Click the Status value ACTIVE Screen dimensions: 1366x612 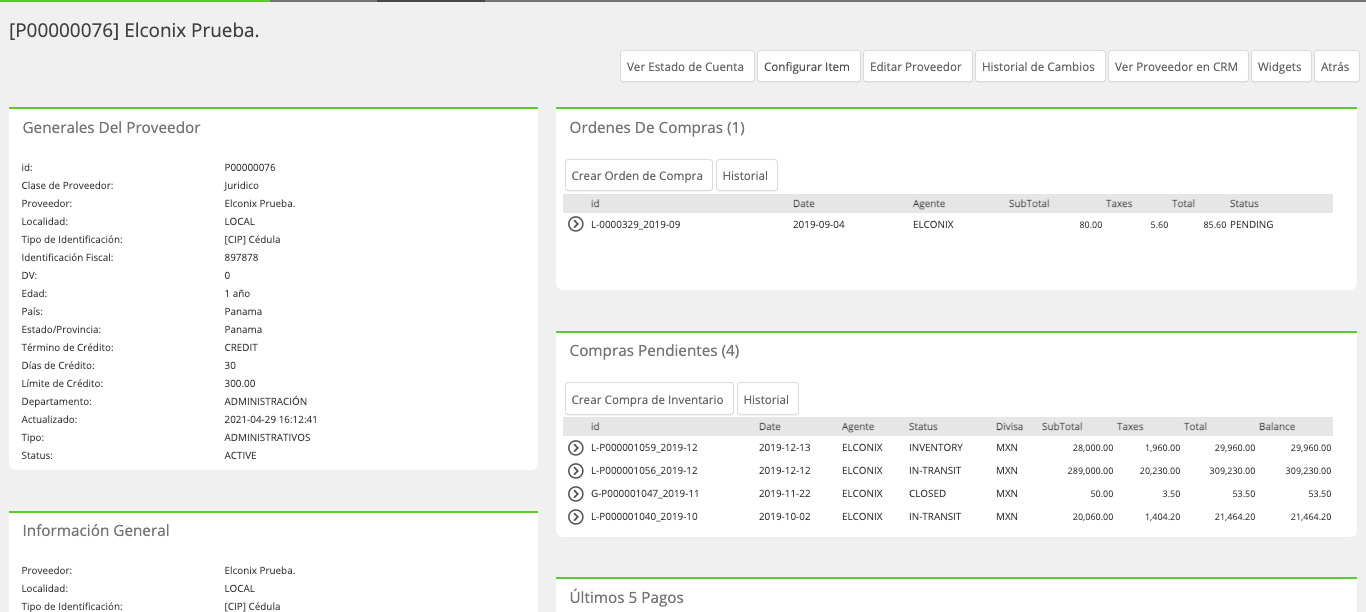pyautogui.click(x=241, y=456)
